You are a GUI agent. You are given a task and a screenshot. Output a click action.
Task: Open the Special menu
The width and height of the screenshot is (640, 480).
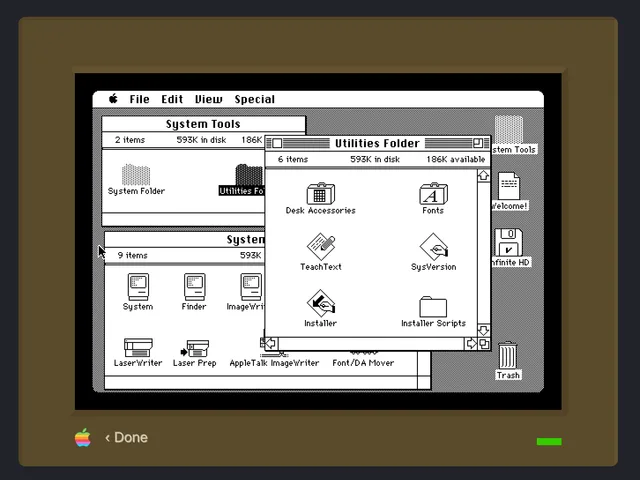(x=255, y=100)
